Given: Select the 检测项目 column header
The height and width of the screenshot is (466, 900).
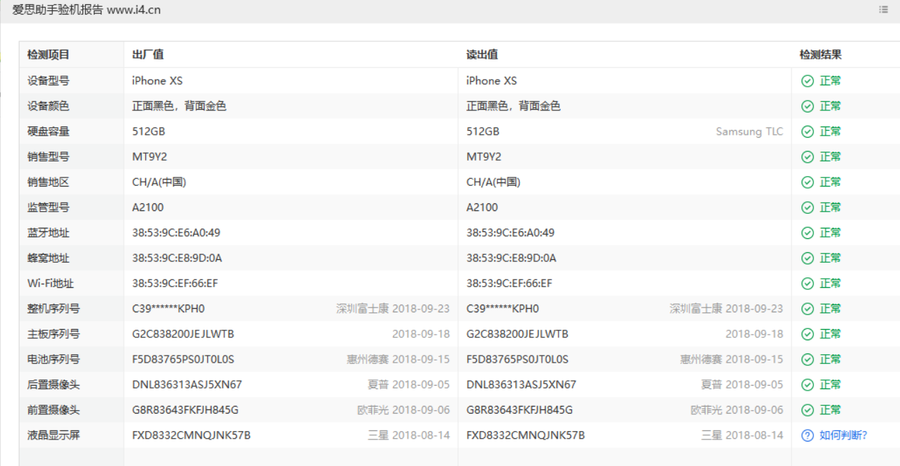Looking at the screenshot, I should (x=48, y=55).
